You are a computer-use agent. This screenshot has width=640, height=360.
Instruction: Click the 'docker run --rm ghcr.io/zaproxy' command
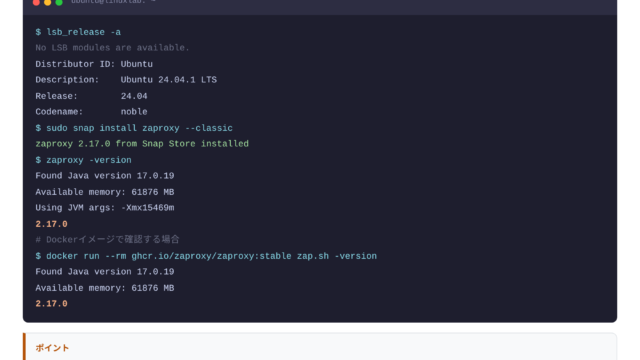point(211,256)
